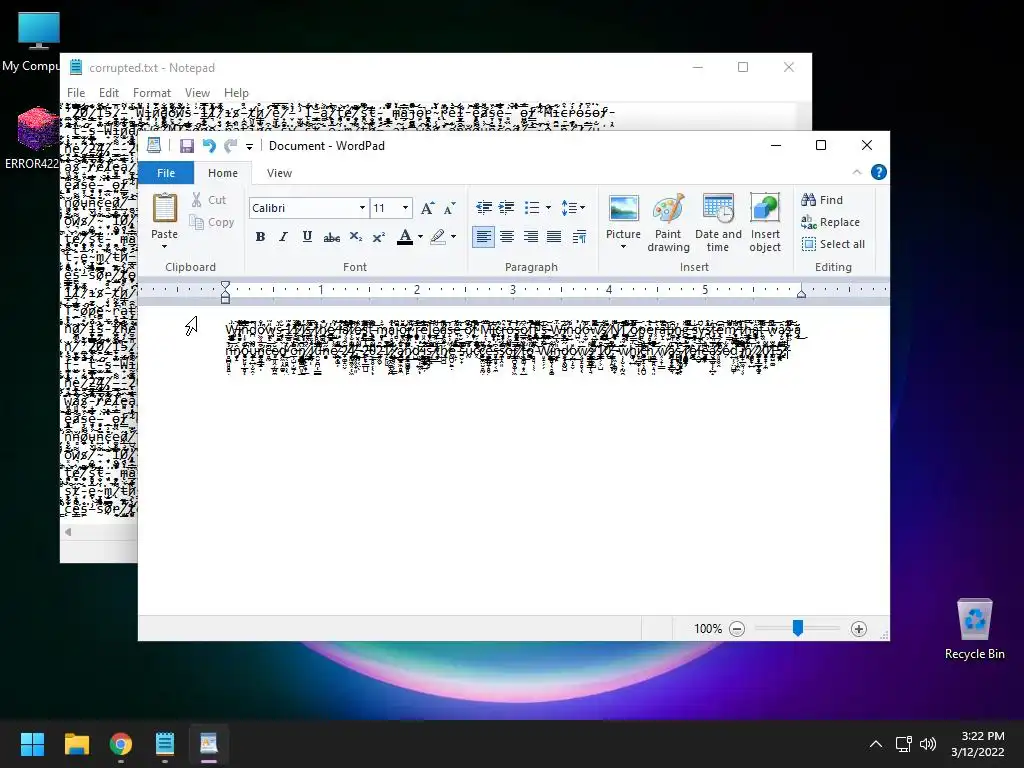Click the Cut scissors button
This screenshot has height=768, width=1024.
coord(209,200)
